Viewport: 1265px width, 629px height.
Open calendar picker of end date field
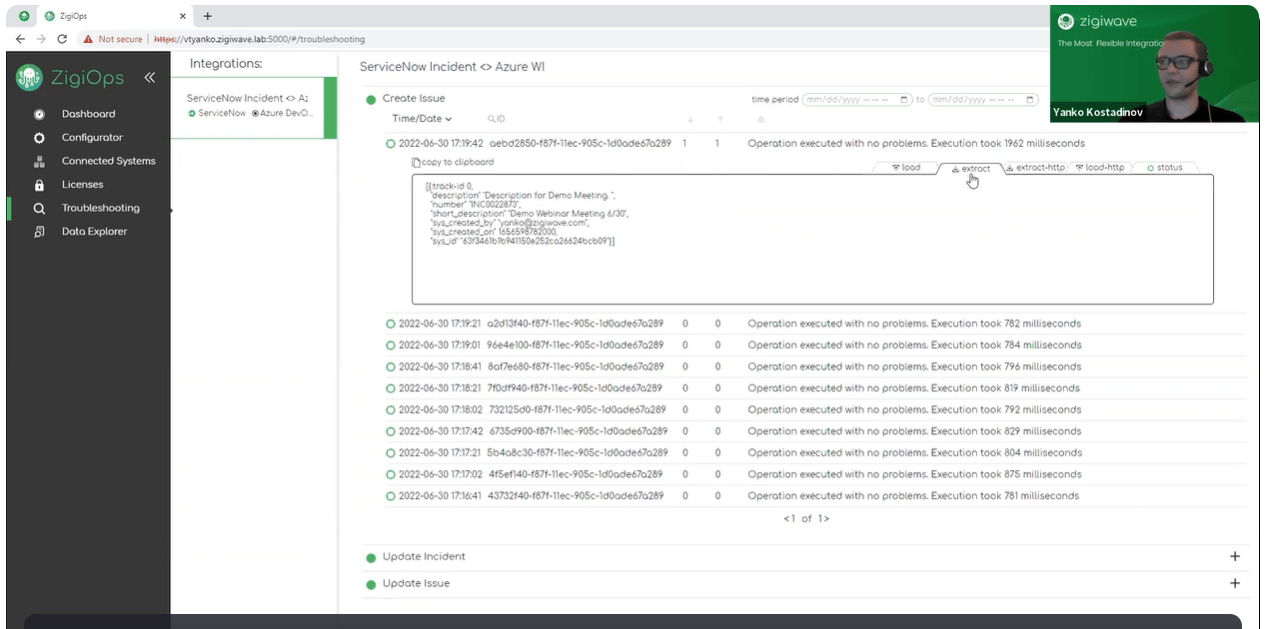click(1031, 100)
